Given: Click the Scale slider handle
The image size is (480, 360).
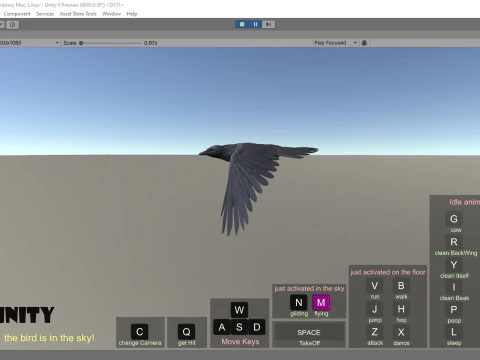Looking at the screenshot, I should 81,43.
